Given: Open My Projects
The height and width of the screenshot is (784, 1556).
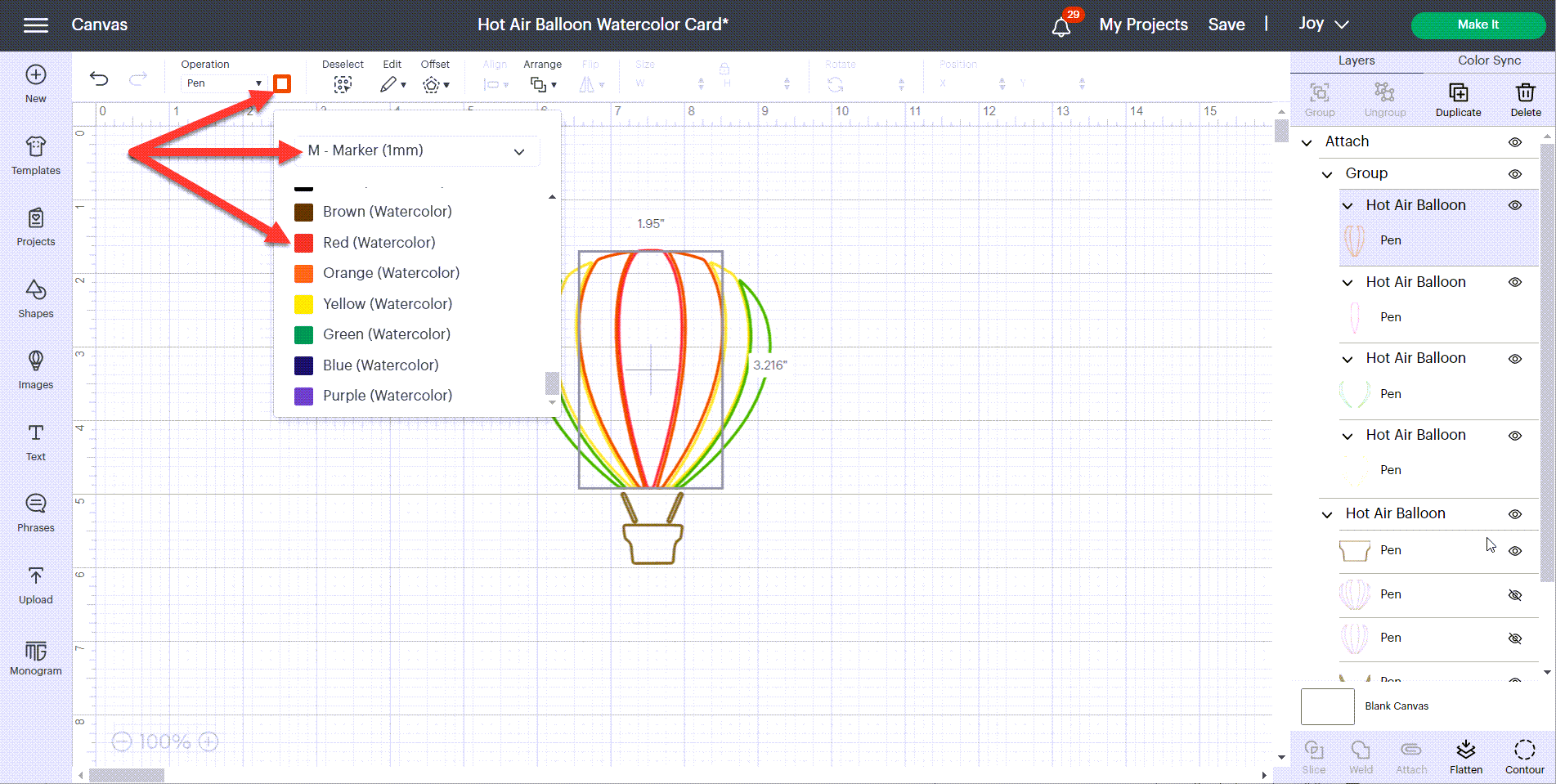Looking at the screenshot, I should pos(1143,25).
